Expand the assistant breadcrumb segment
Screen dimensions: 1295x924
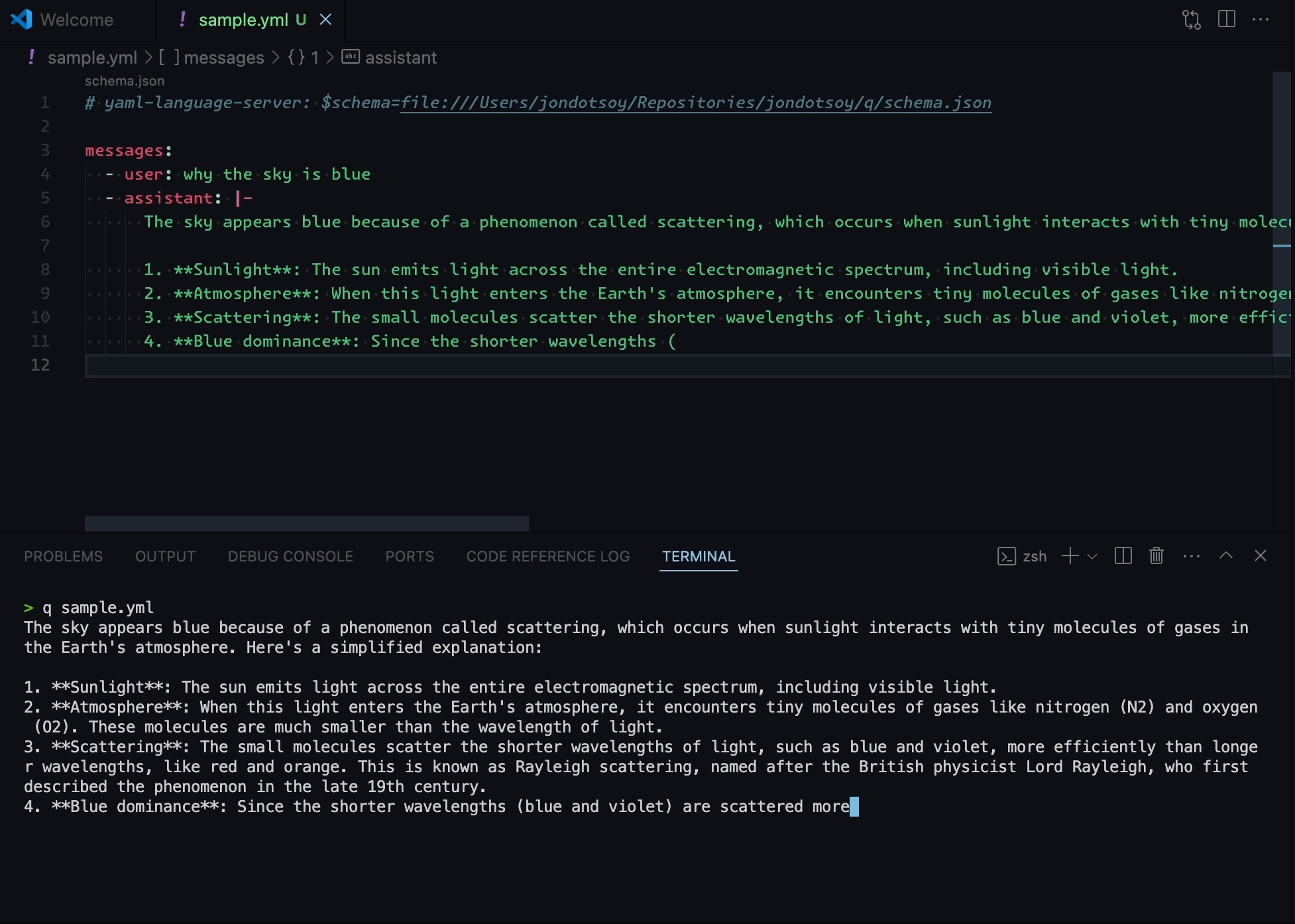coord(400,58)
